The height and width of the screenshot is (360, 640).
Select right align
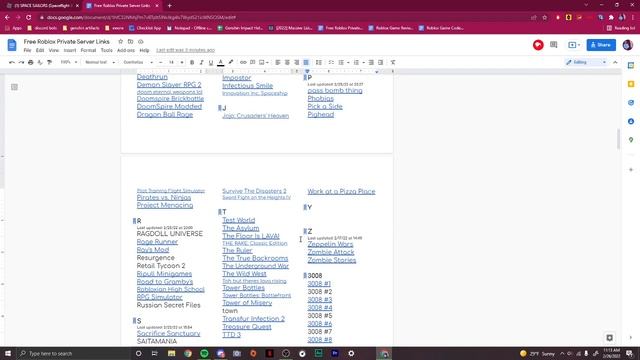tap(297, 62)
